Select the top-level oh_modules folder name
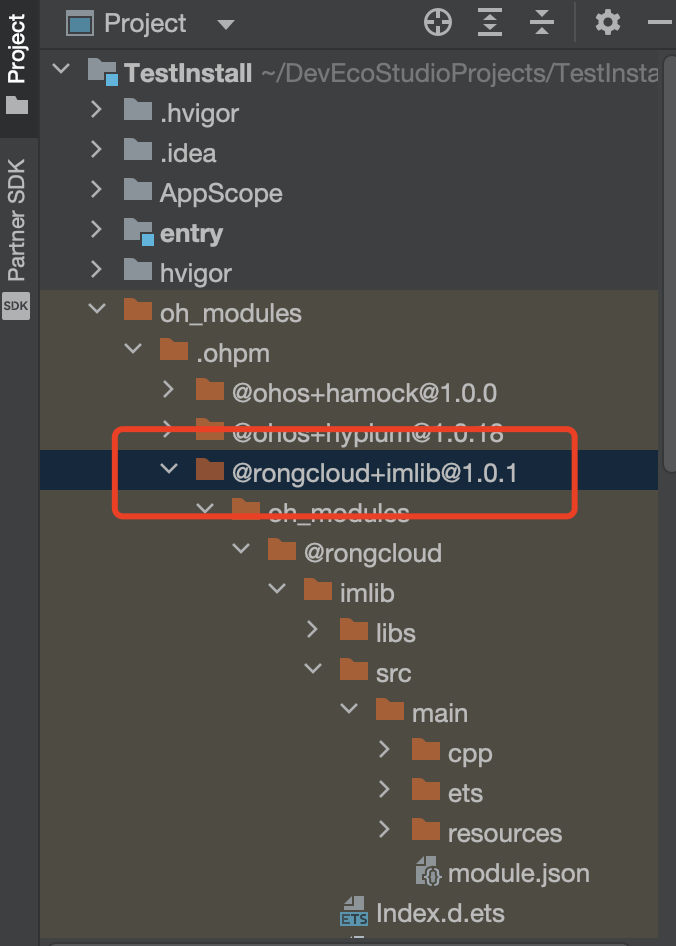This screenshot has height=946, width=676. click(x=231, y=313)
